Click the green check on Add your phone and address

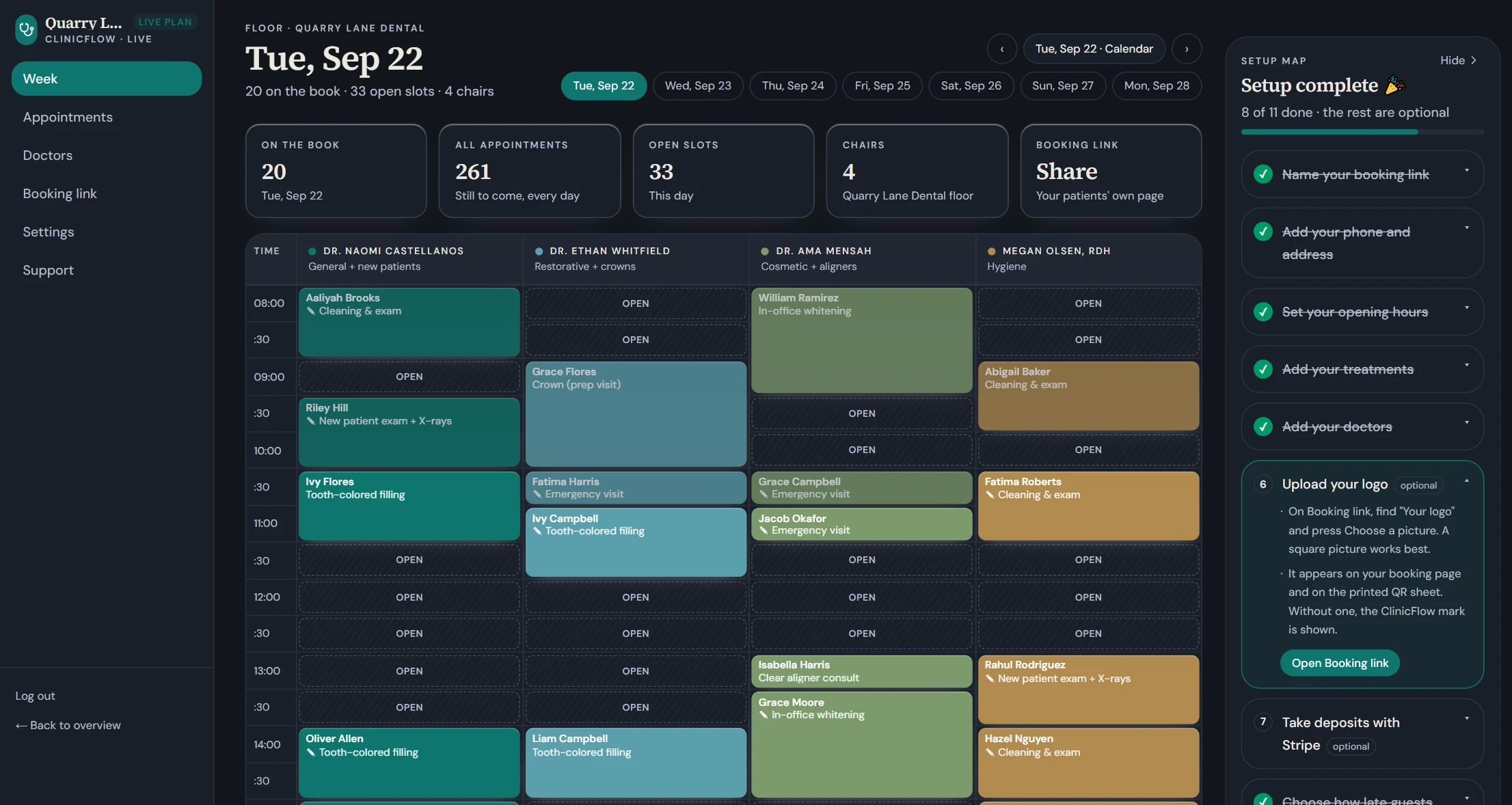point(1263,232)
